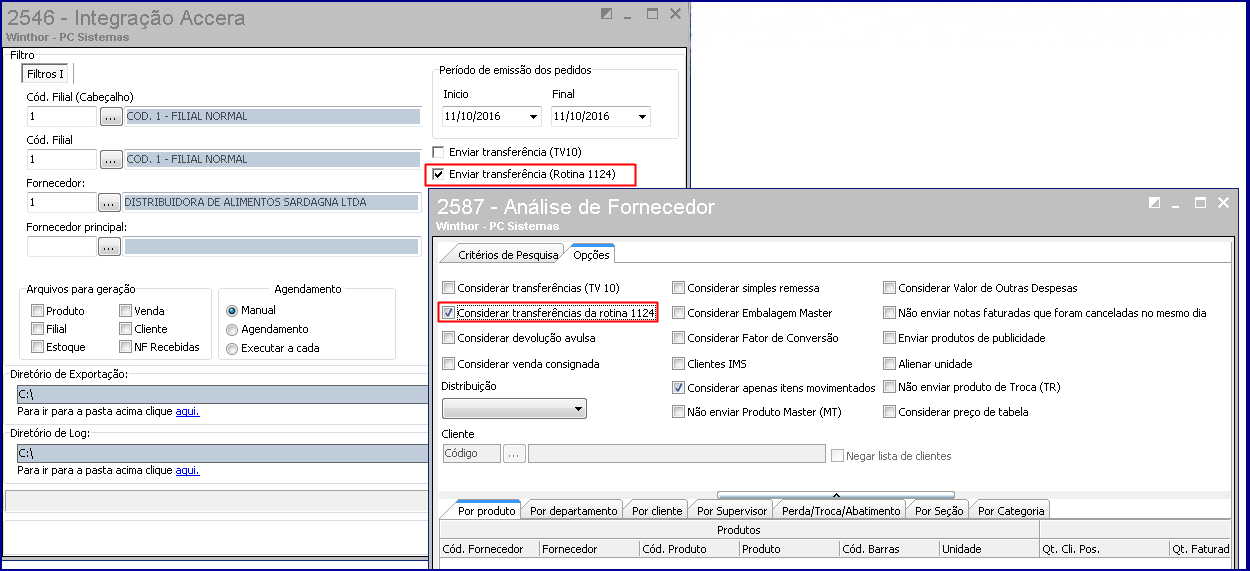Toggle Enviar transferência (Rotina 1124) checkbox
The width and height of the screenshot is (1250, 571).
coord(438,174)
